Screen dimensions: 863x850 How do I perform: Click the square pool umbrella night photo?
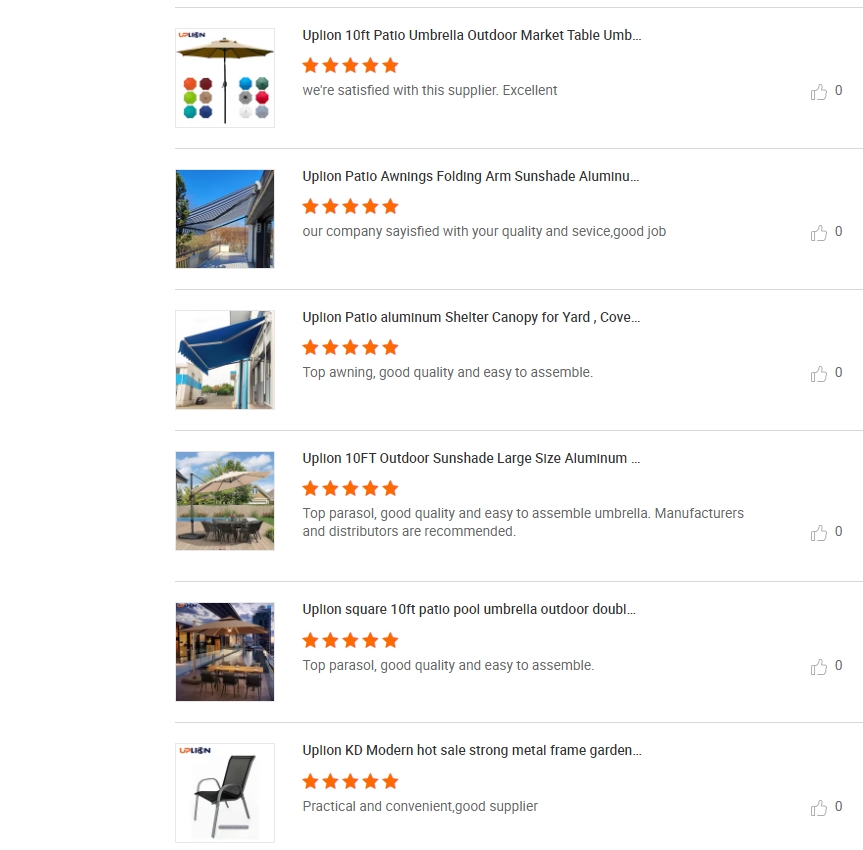[225, 652]
